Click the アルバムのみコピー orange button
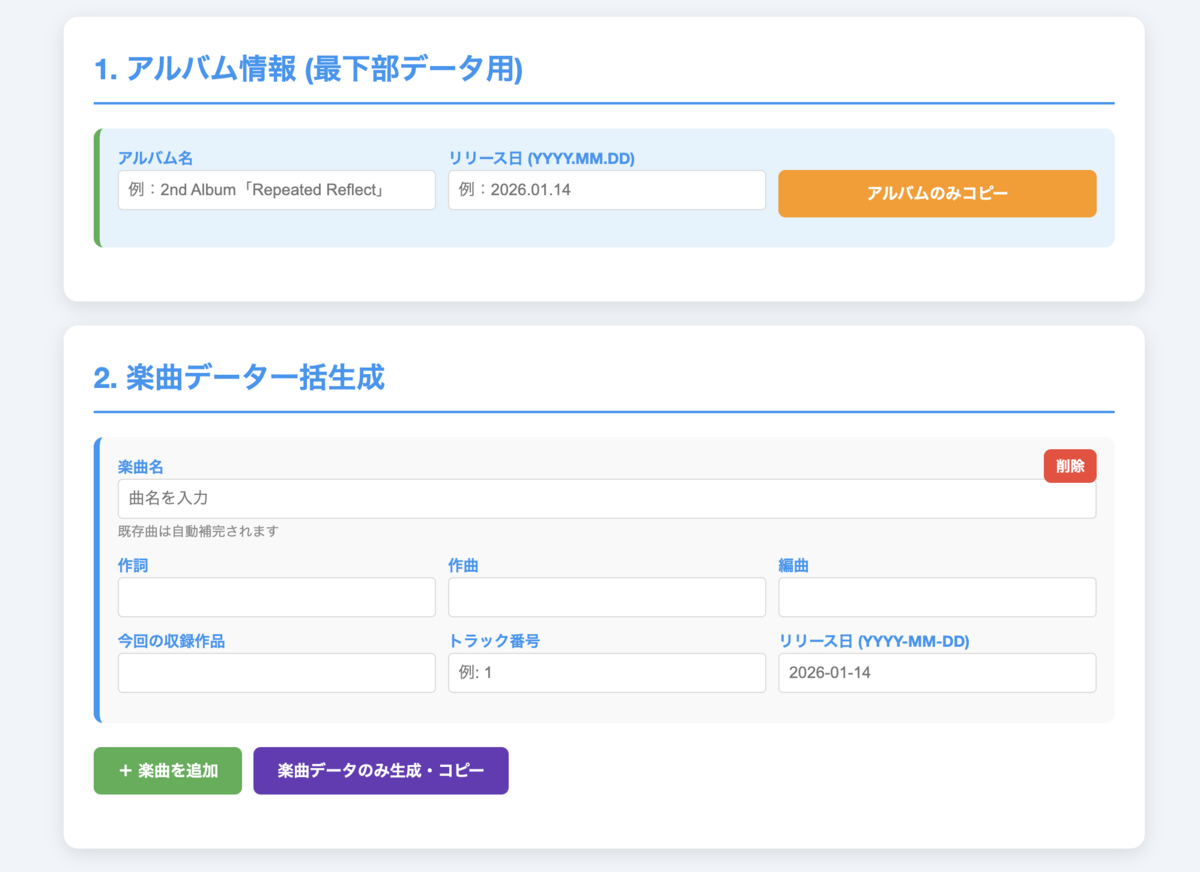Screen dimensions: 1200x872 pos(937,194)
